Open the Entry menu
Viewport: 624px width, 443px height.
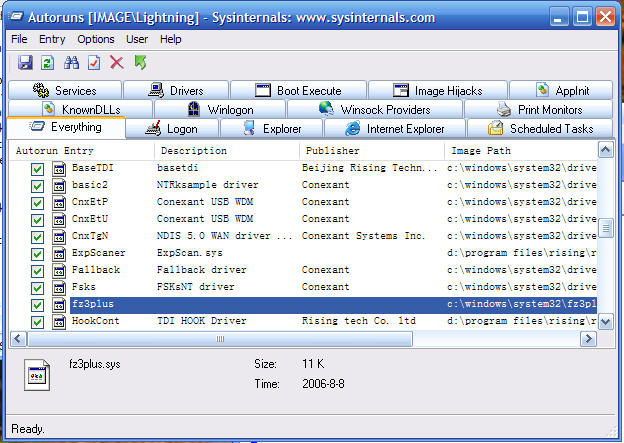click(52, 39)
